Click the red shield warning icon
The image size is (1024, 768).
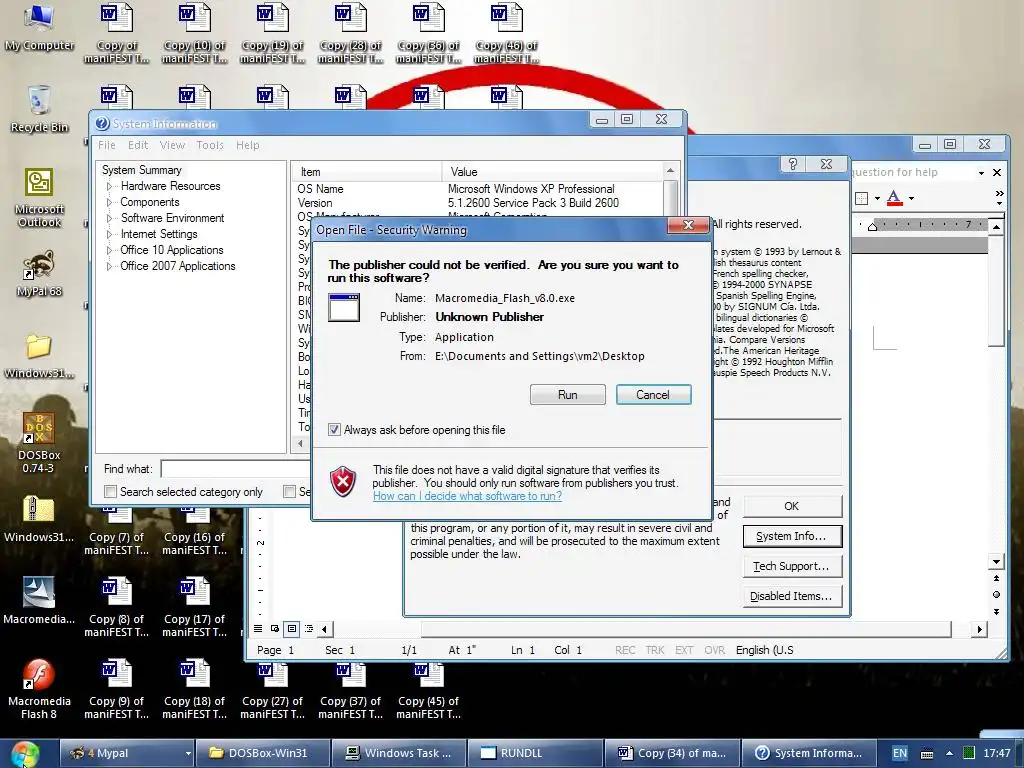point(342,482)
